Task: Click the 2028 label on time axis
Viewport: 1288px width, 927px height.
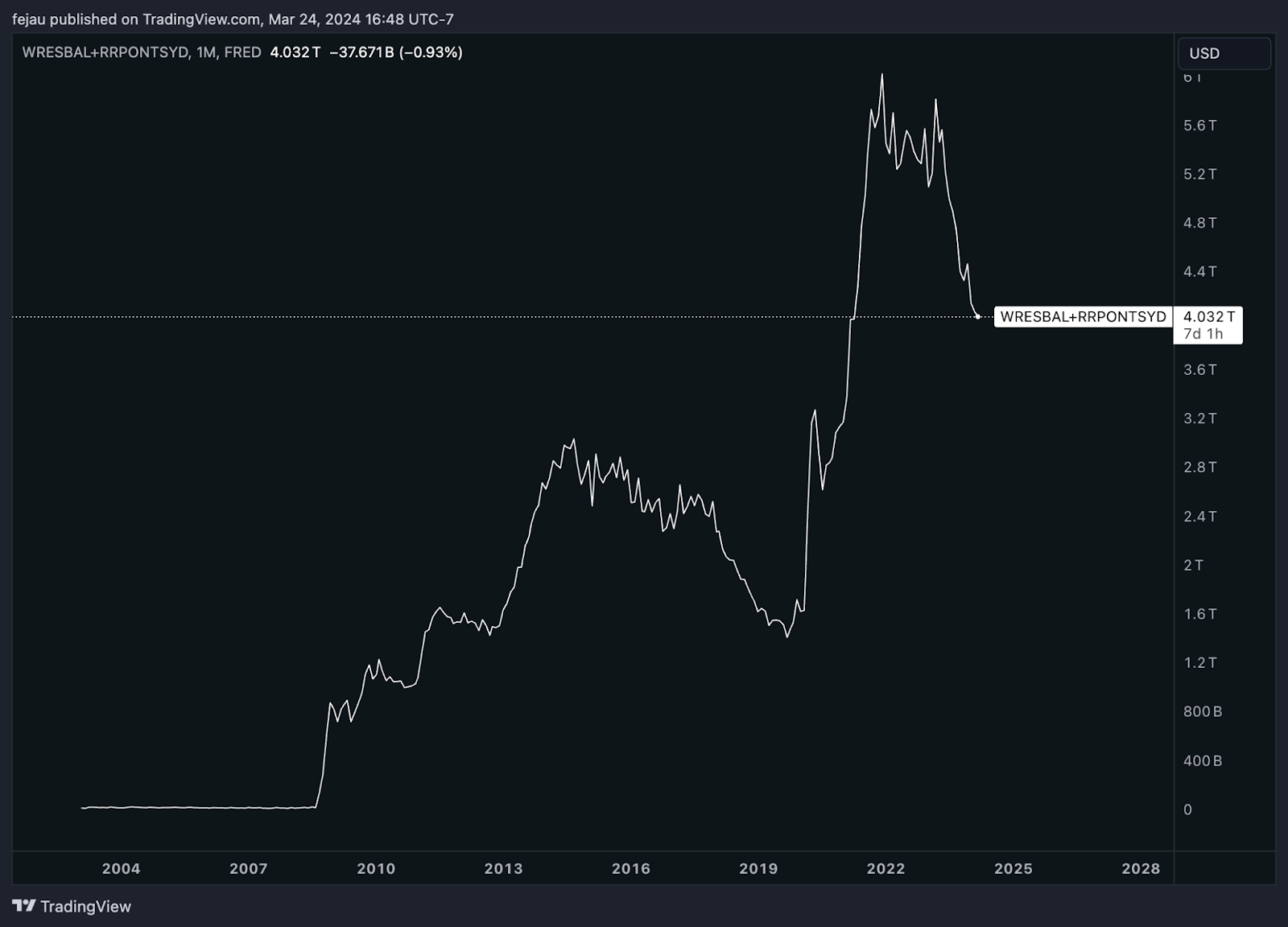Action: [x=1141, y=868]
